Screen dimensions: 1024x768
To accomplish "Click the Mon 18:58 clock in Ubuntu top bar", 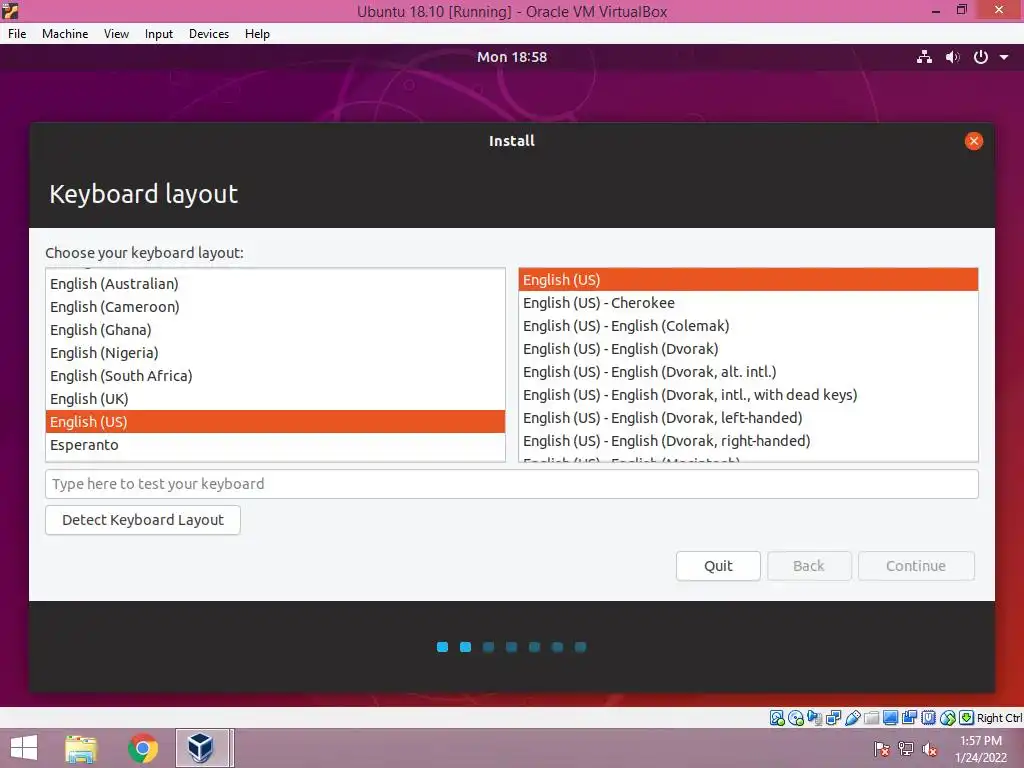I will (512, 57).
